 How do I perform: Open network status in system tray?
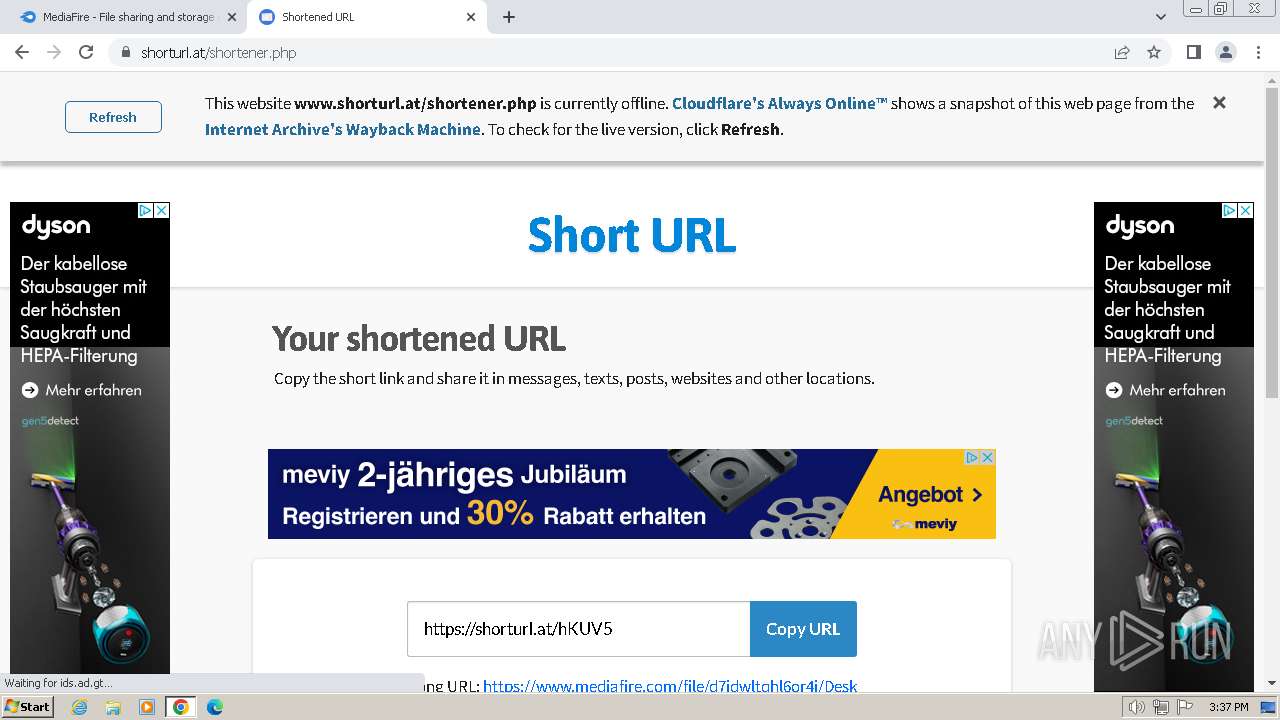(1160, 707)
